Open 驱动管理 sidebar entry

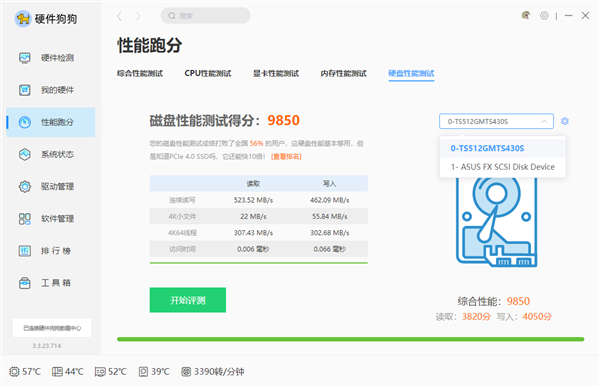51,186
